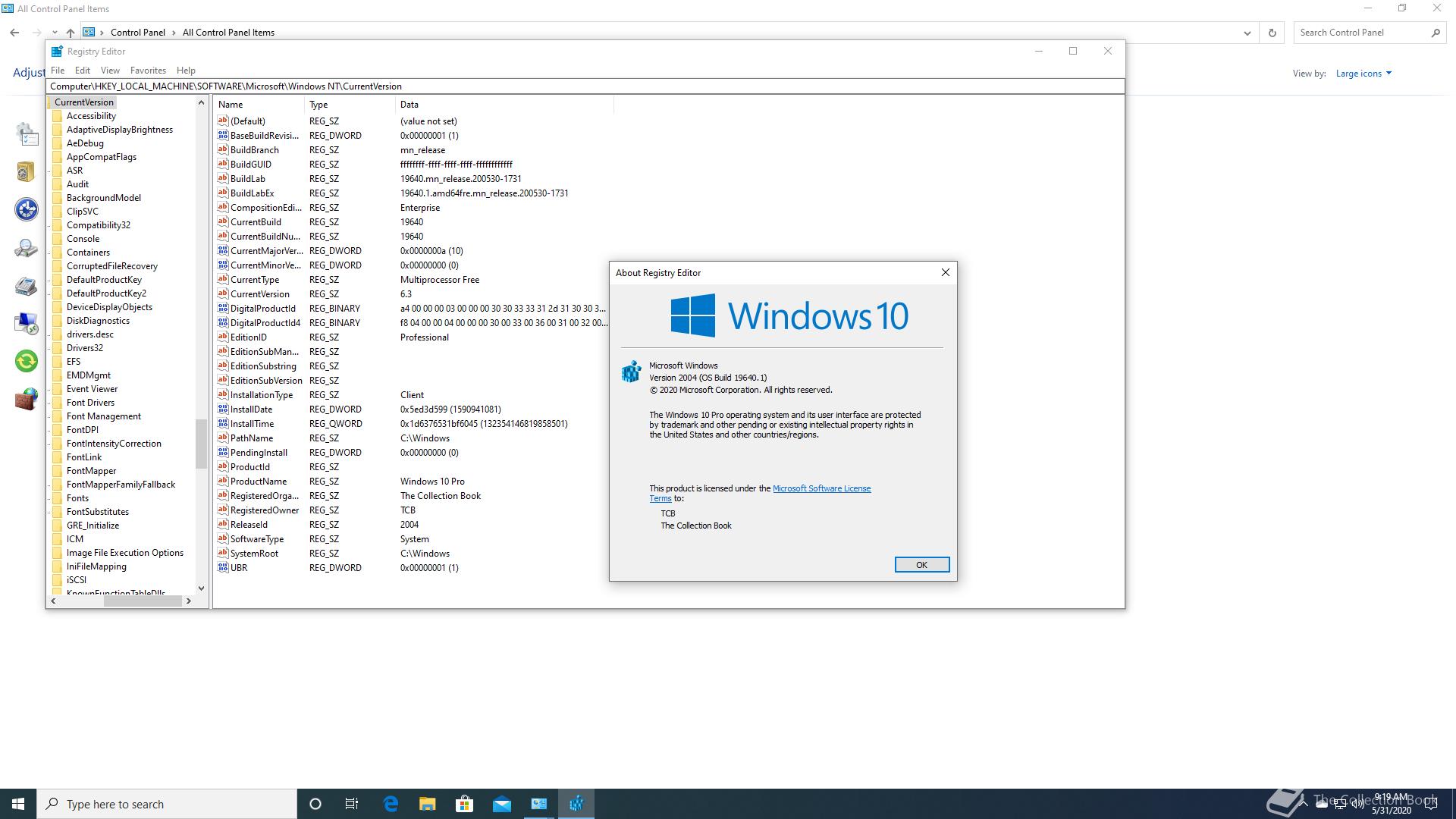Click the tree scroll up arrow
This screenshot has width=1456, height=819.
(x=201, y=102)
